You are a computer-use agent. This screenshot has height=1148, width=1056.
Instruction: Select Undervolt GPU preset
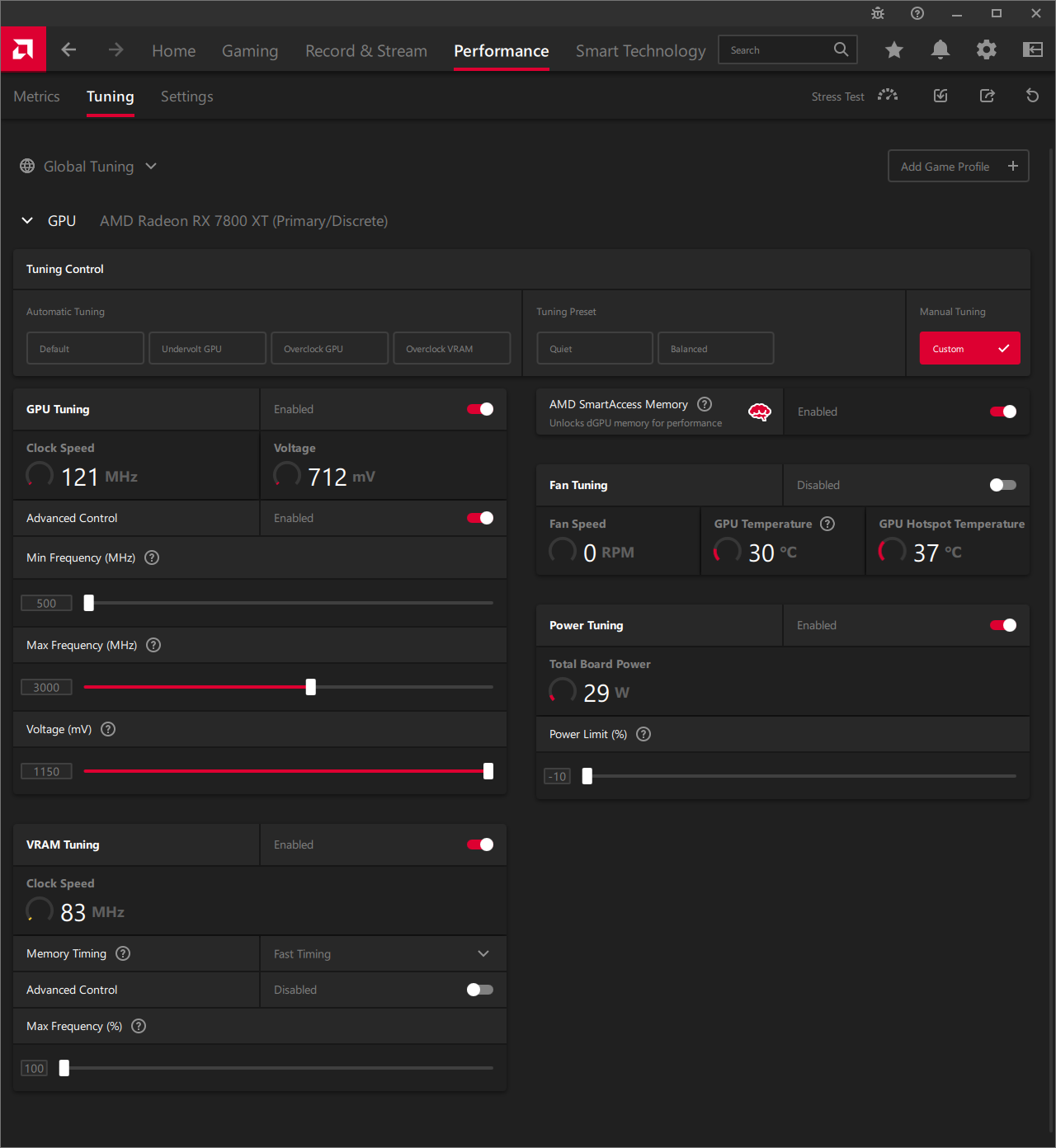coord(208,348)
